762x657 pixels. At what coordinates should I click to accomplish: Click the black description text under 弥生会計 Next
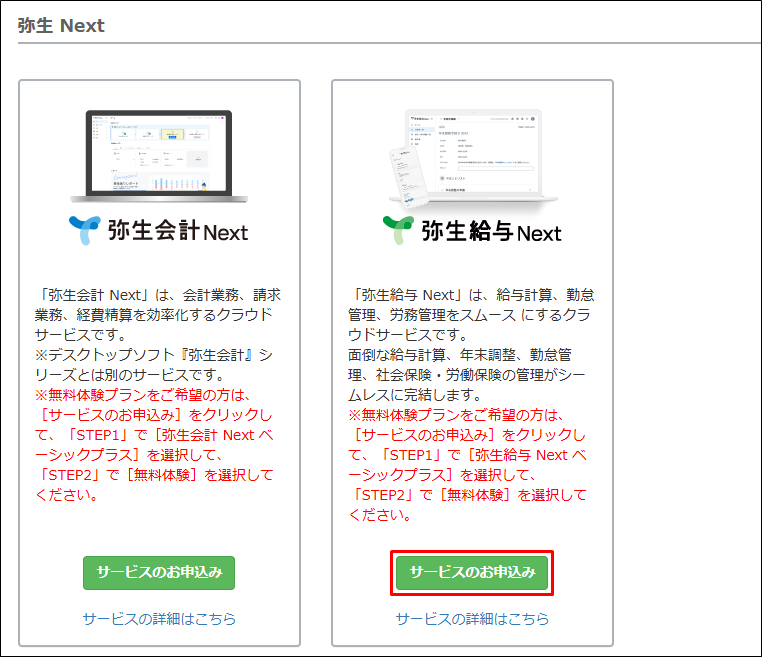tap(157, 335)
